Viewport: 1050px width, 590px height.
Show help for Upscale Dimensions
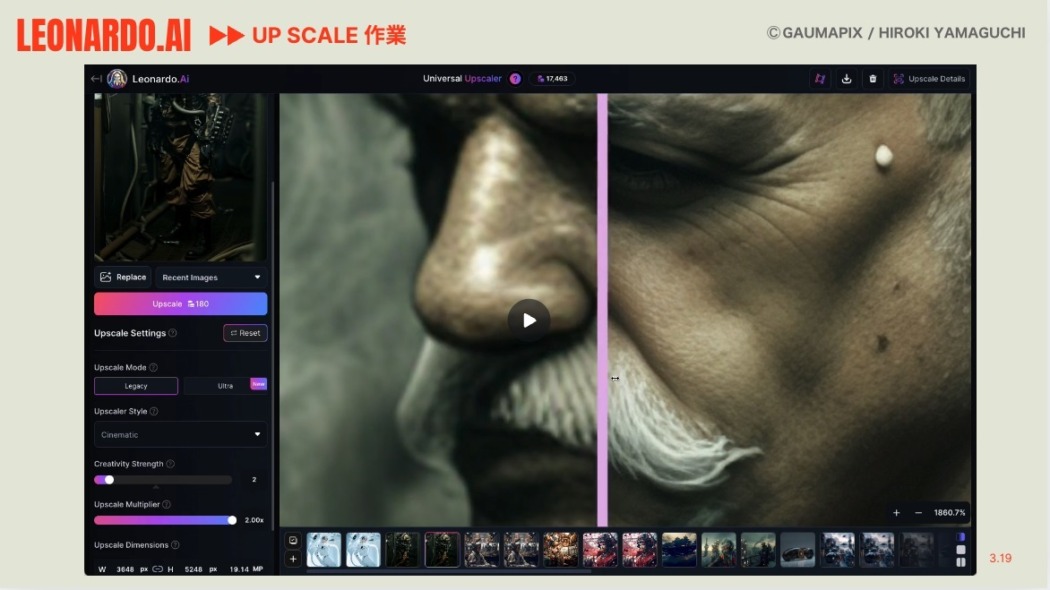tap(175, 545)
